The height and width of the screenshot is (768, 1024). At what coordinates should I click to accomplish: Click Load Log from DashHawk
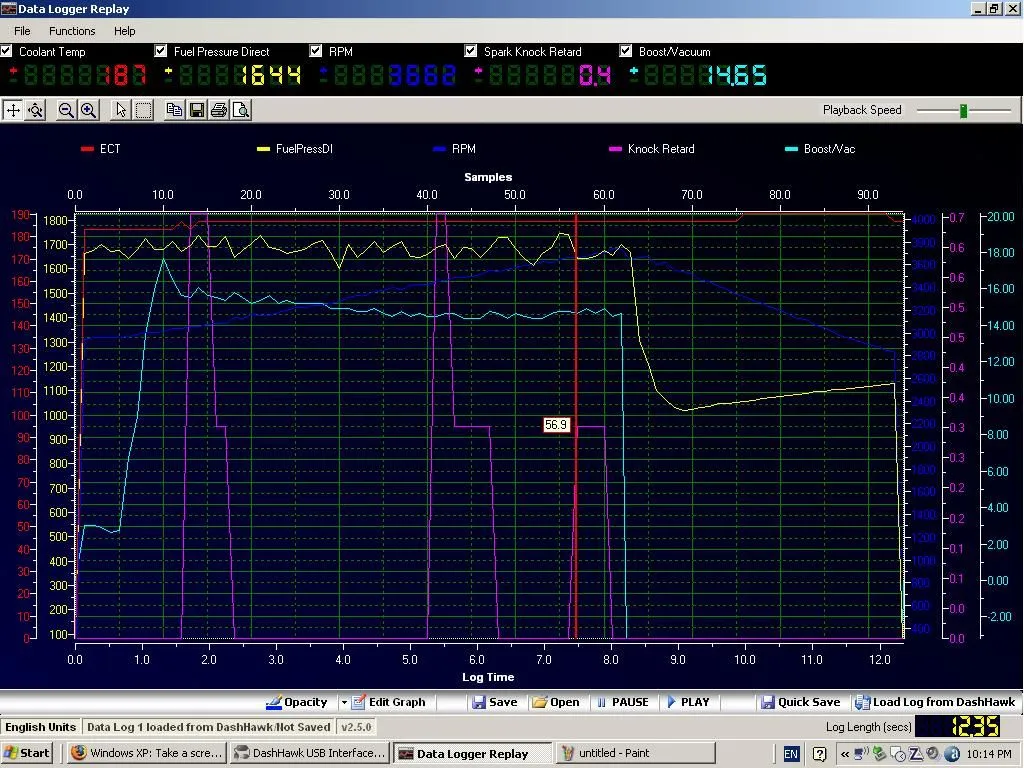point(935,702)
